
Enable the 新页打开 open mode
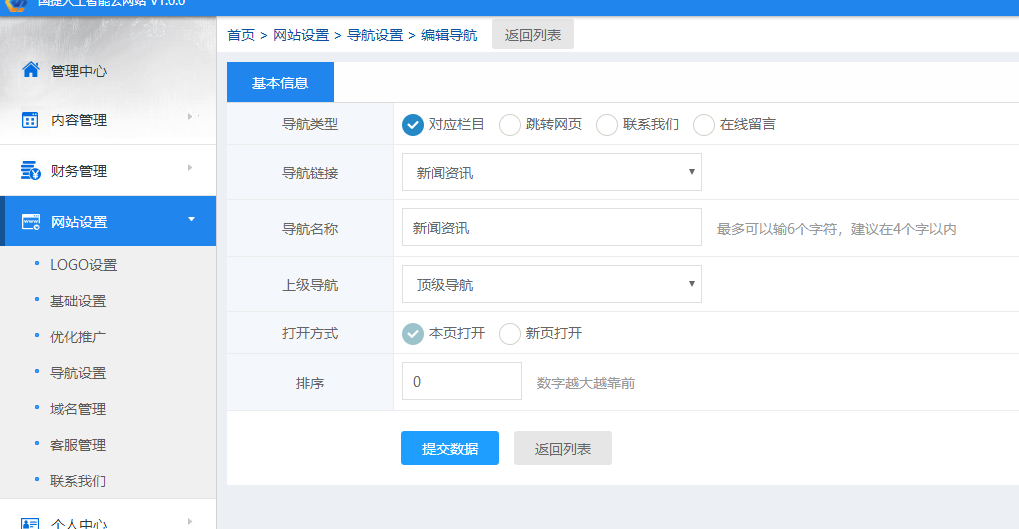510,334
